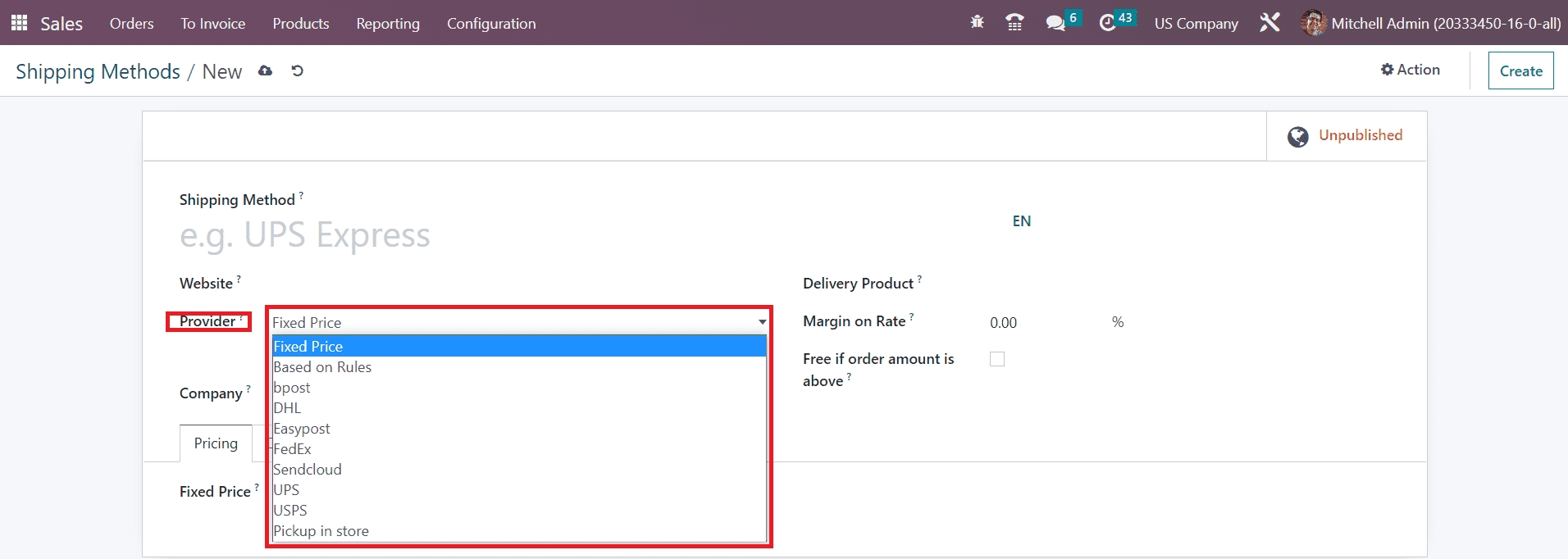Image resolution: width=1568 pixels, height=559 pixels.
Task: Click the cloud save icon
Action: pos(265,71)
